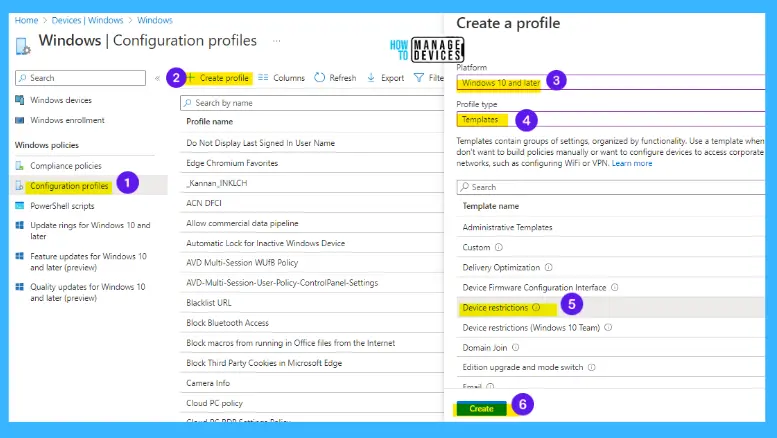777x438 pixels.
Task: Open Compliance policies in sidebar
Action: pos(66,166)
